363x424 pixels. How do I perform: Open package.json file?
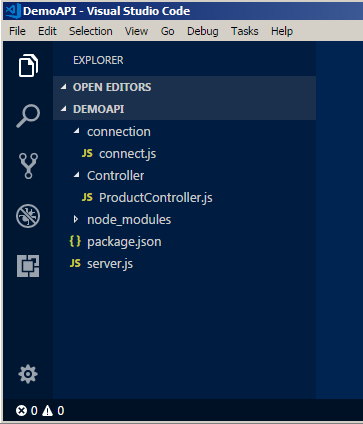pos(184,241)
